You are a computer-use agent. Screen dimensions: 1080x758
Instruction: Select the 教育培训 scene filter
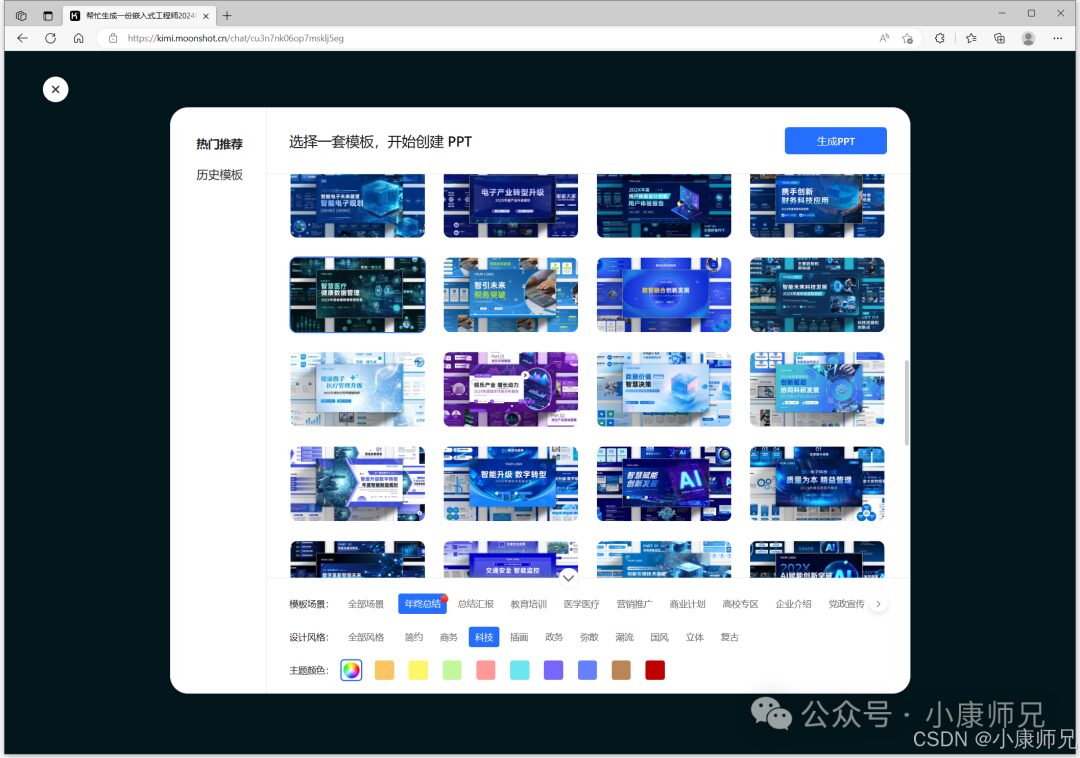pyautogui.click(x=528, y=604)
